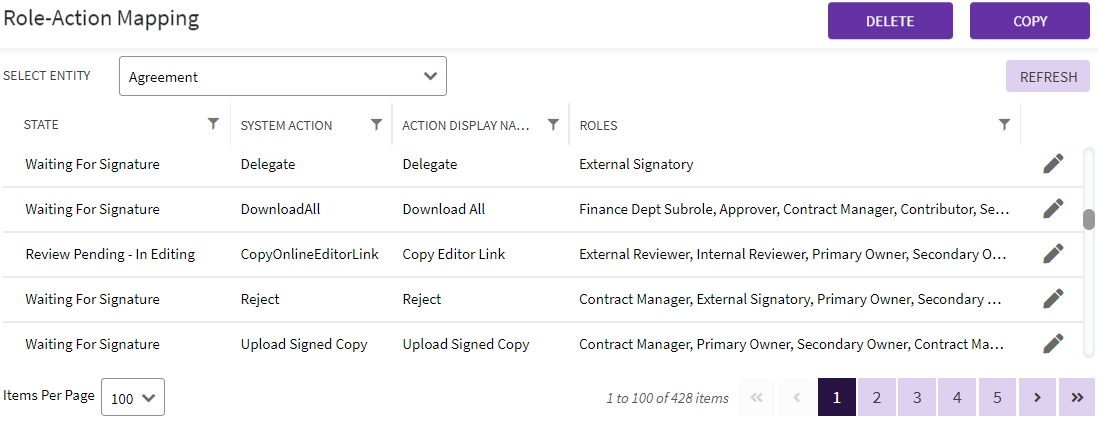Go to next page arrow

tap(1037, 397)
